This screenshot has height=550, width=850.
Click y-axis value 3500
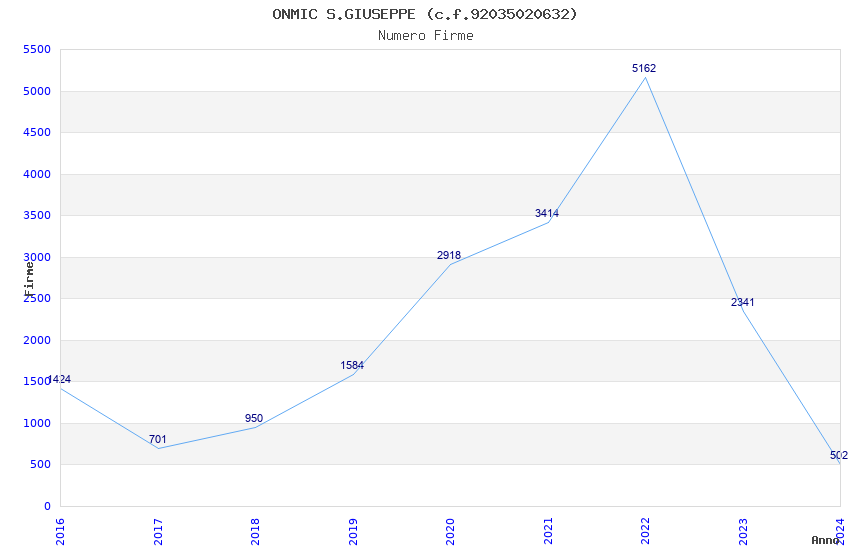(x=37, y=215)
